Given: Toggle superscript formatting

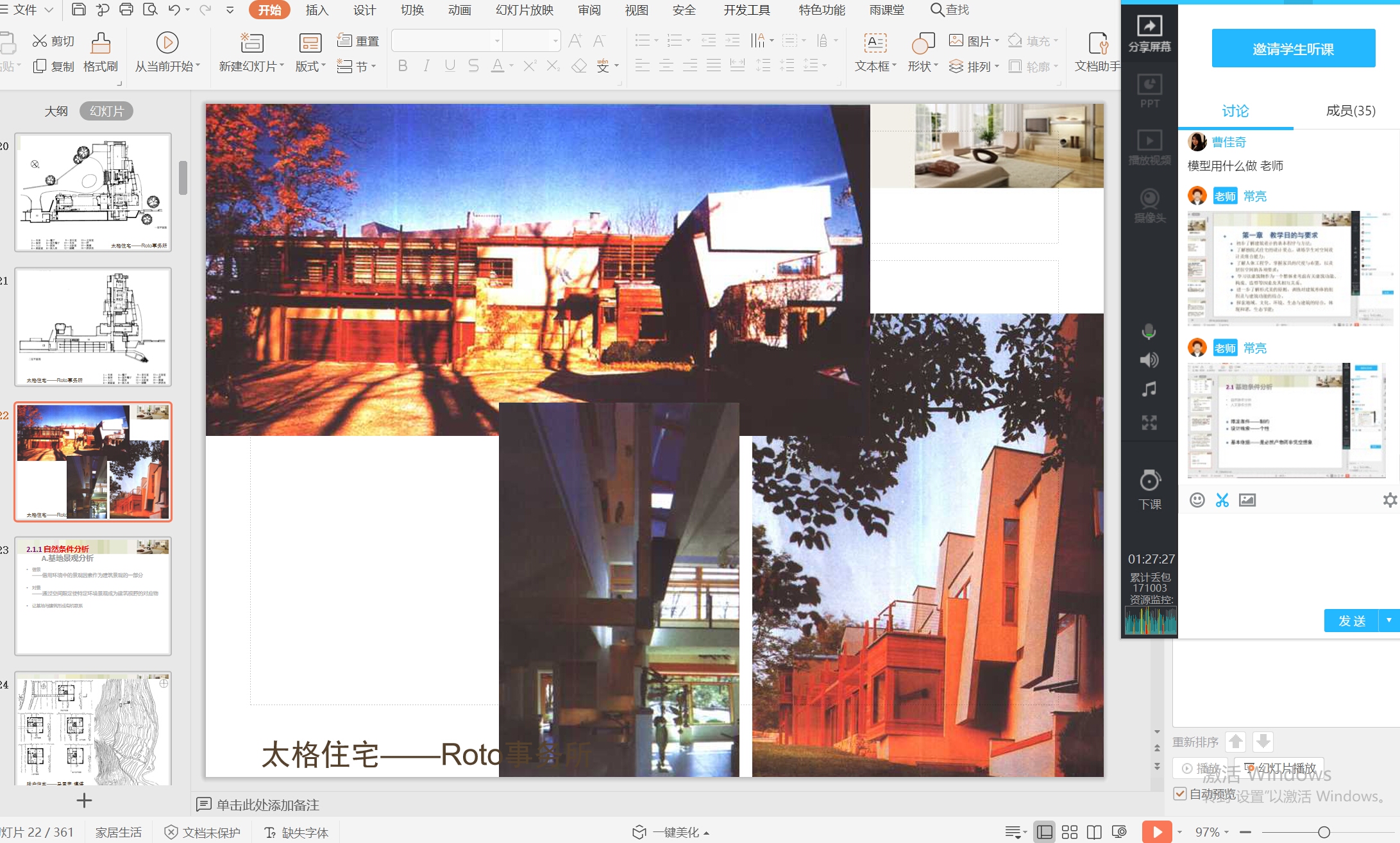Looking at the screenshot, I should point(530,65).
